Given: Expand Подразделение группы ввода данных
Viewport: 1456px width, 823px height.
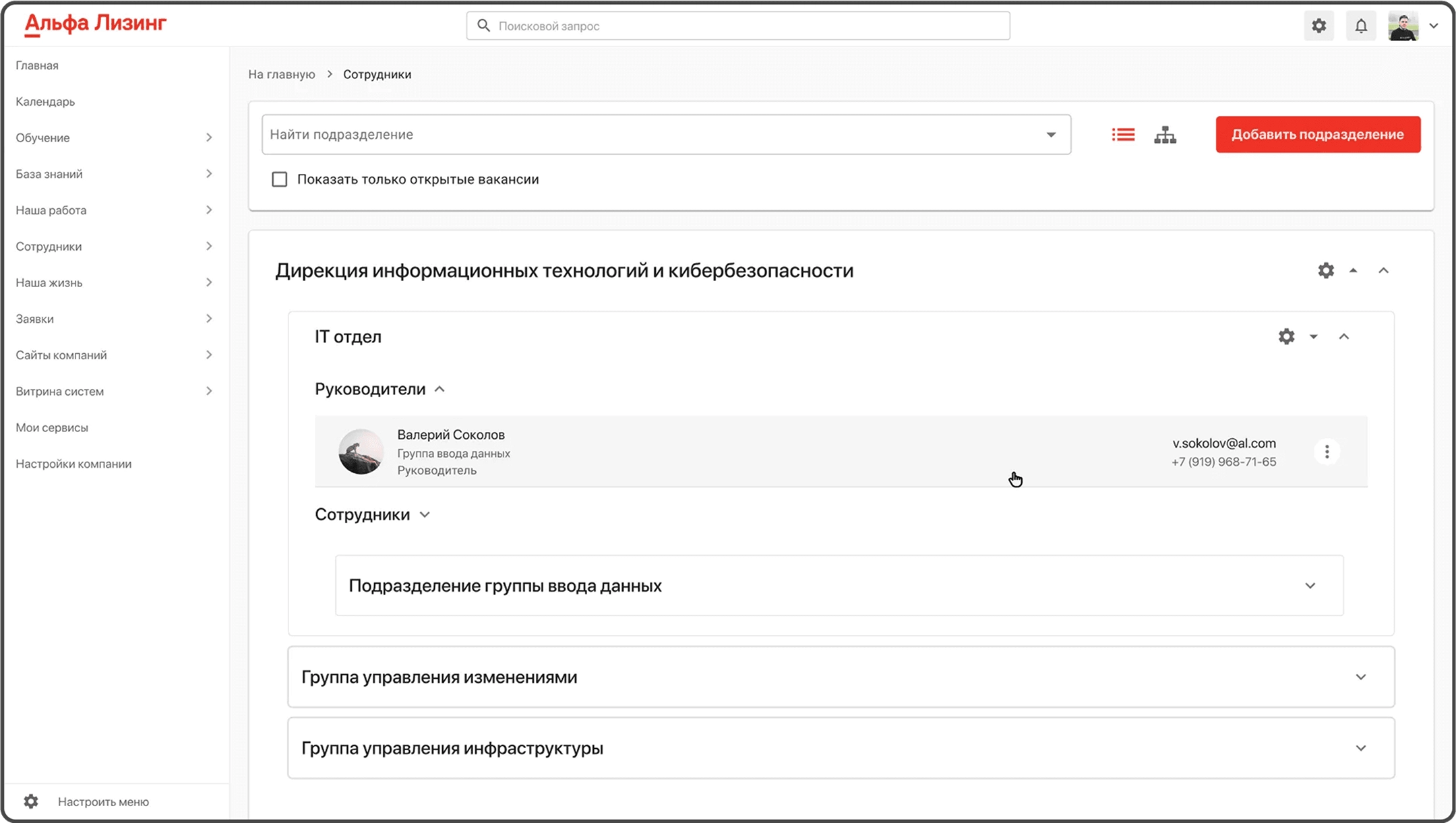Looking at the screenshot, I should click(1310, 586).
